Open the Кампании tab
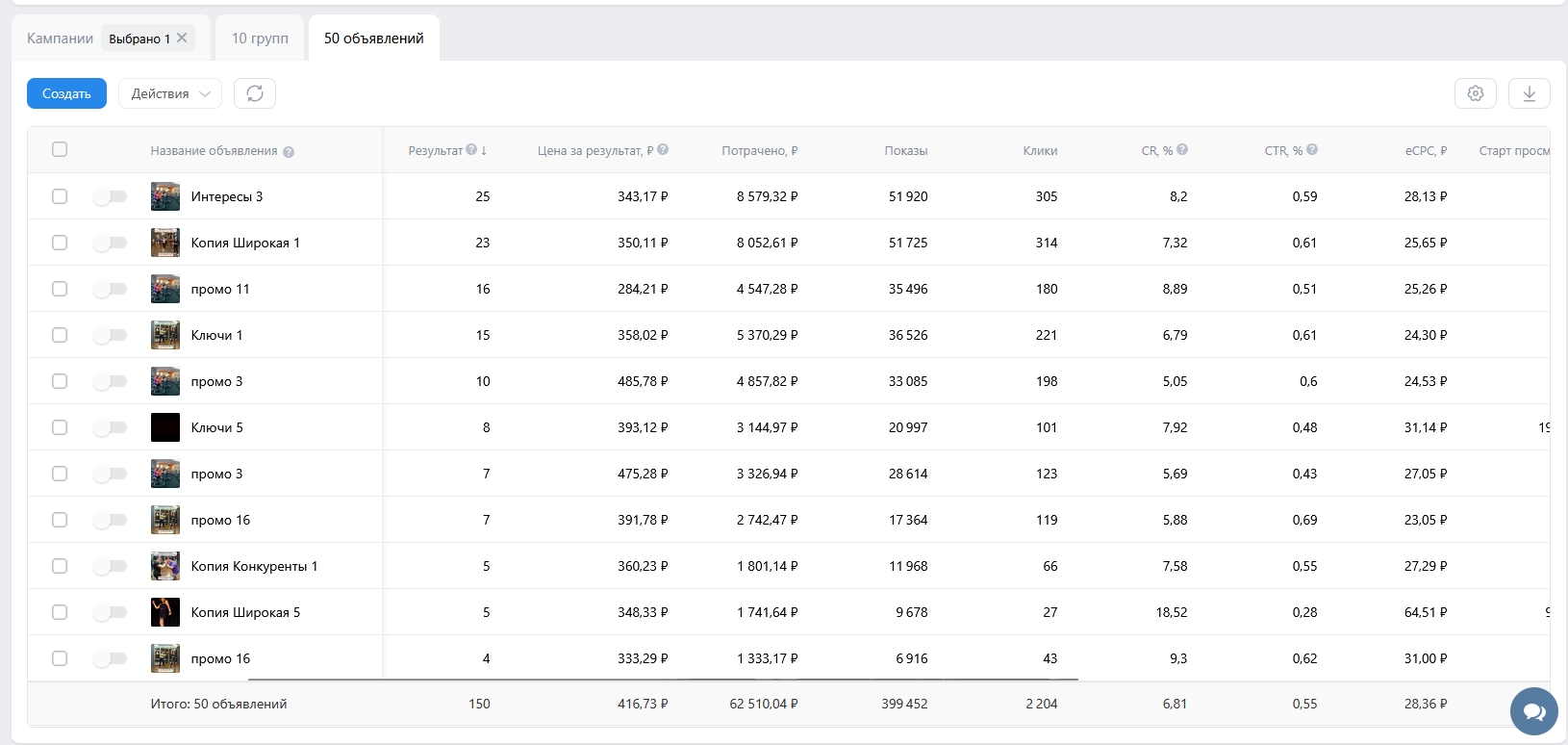 tap(60, 39)
